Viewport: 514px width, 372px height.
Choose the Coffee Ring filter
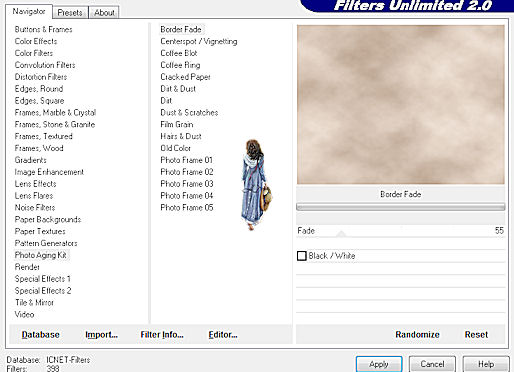(180, 65)
